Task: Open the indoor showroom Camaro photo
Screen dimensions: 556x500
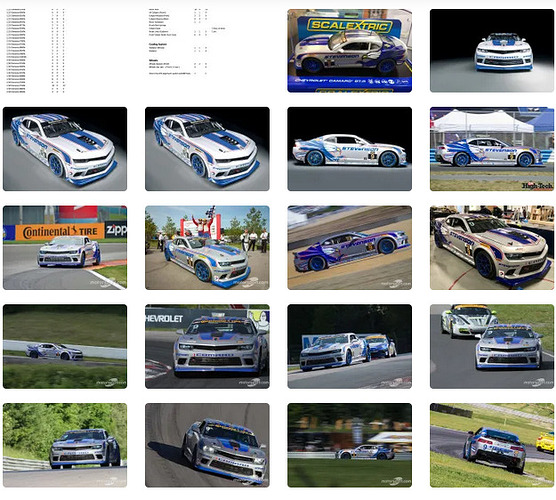Action: (x=492, y=248)
